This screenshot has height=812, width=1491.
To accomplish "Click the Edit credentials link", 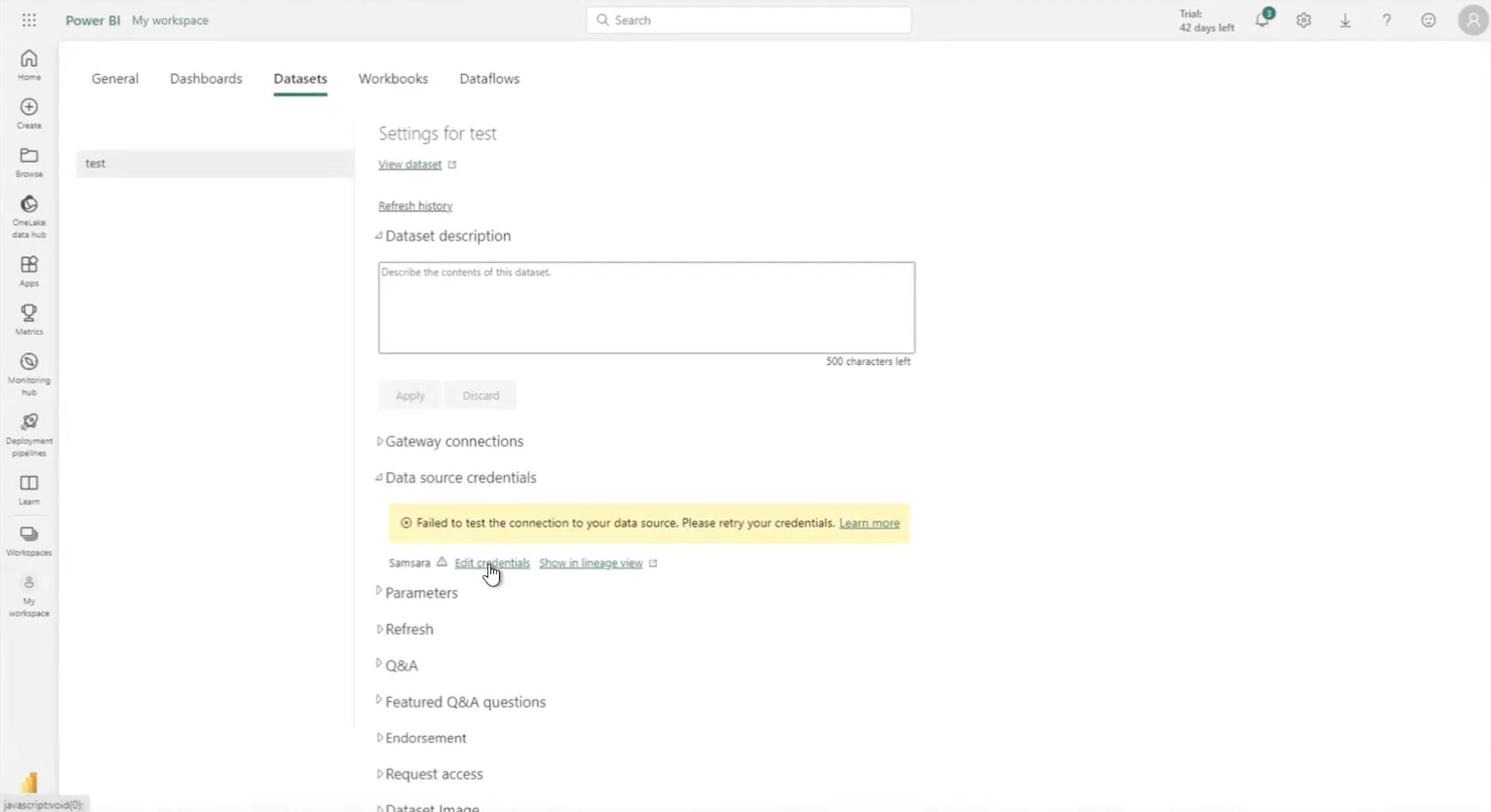I will [x=491, y=562].
